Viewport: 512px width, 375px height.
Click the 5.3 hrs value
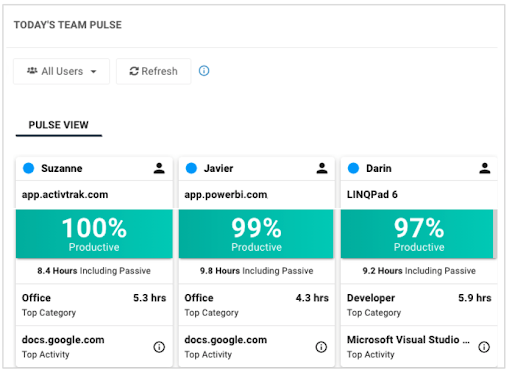coord(150,298)
